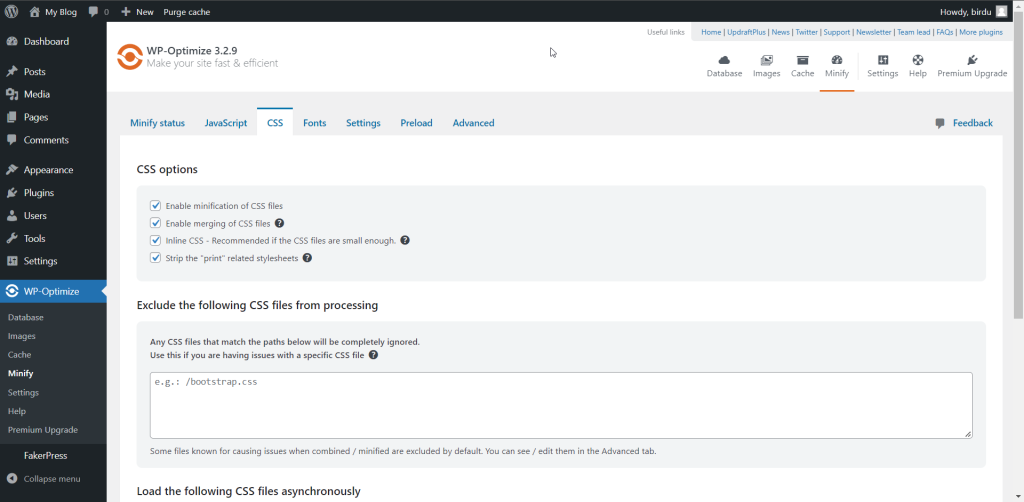Open Database submenu item in sidebar
The image size is (1024, 502).
point(25,317)
